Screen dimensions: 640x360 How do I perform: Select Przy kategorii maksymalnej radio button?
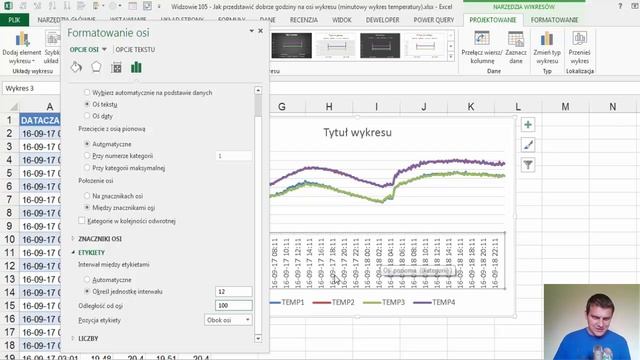[x=87, y=167]
